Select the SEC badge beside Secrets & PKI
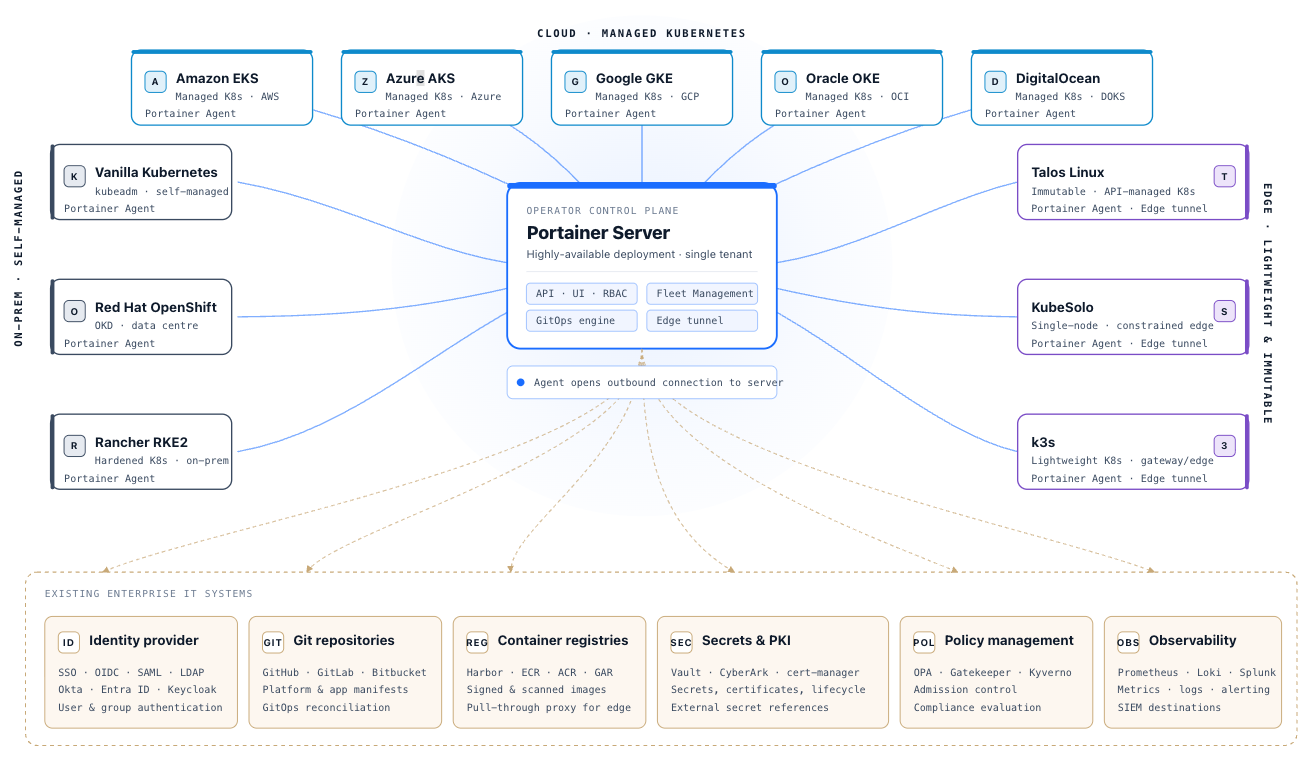 [681, 643]
